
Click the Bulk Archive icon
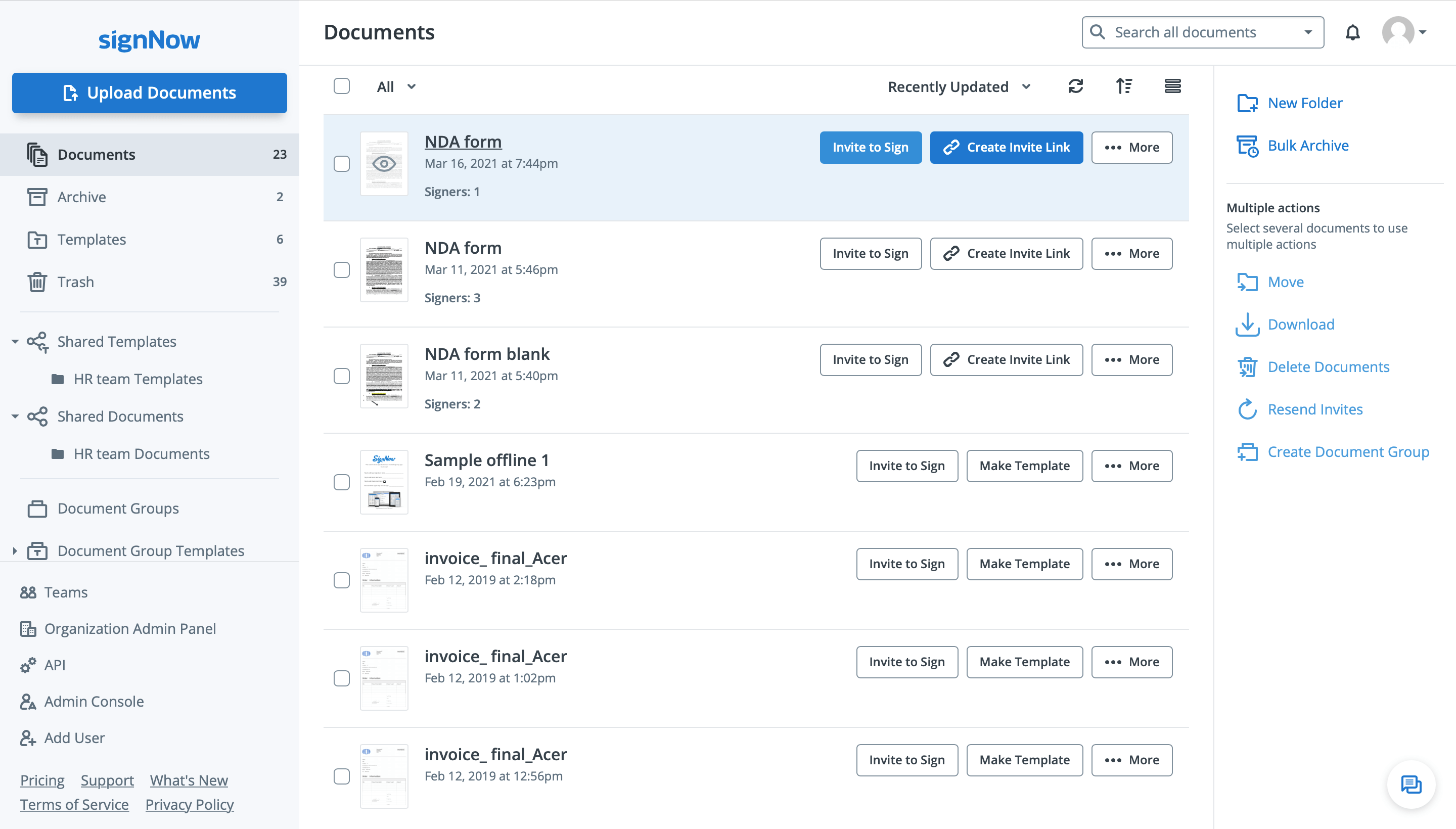1247,145
